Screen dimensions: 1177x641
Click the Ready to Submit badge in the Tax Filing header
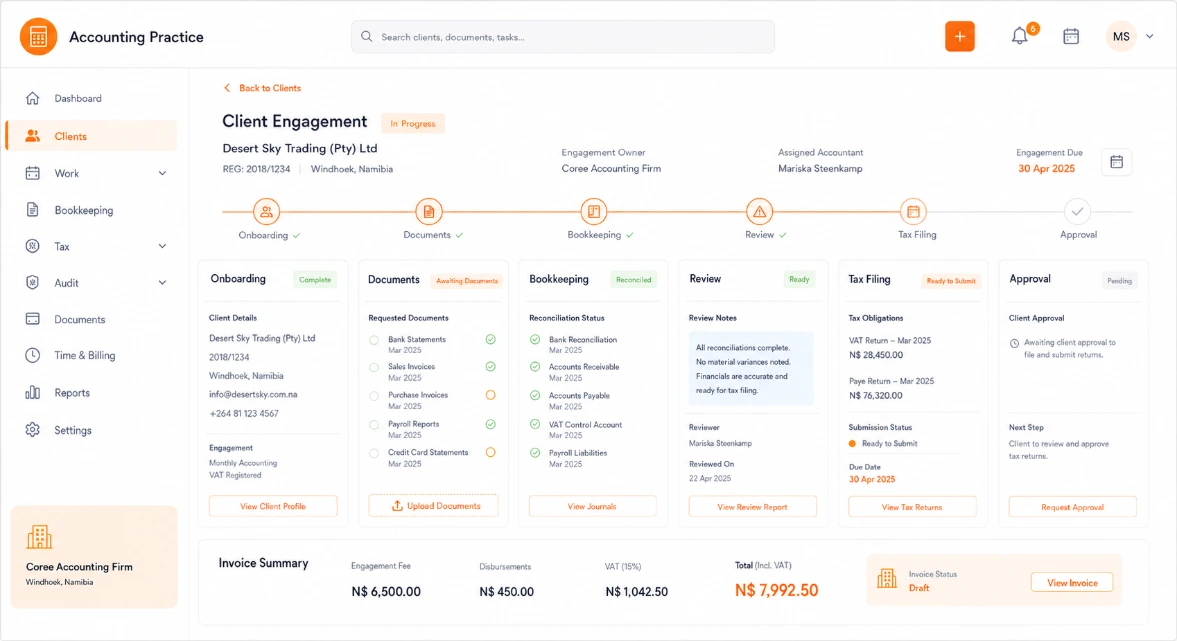pos(951,281)
